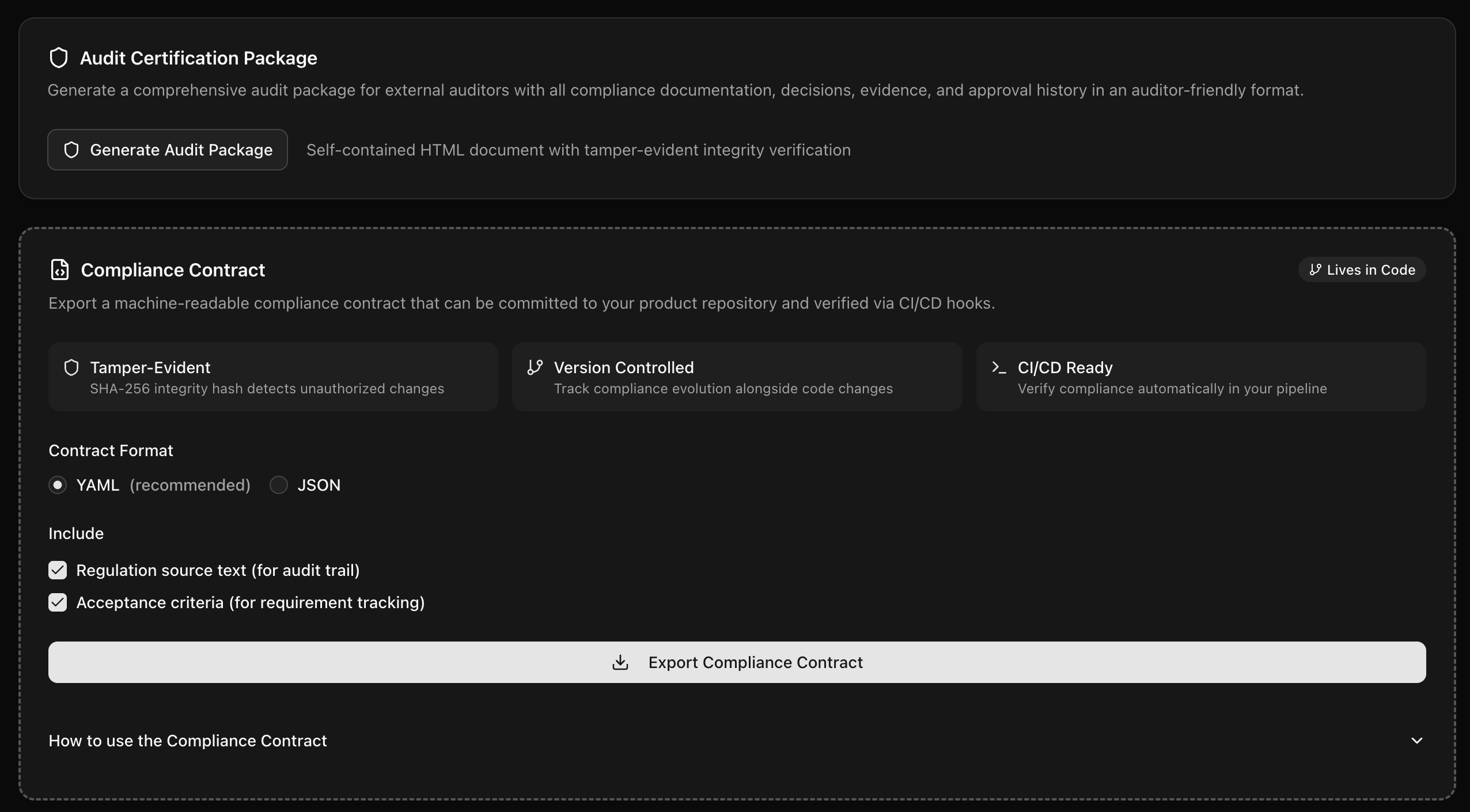Image resolution: width=1470 pixels, height=812 pixels.
Task: Click the shield icon inside Generate Audit Package button
Action: tap(71, 150)
